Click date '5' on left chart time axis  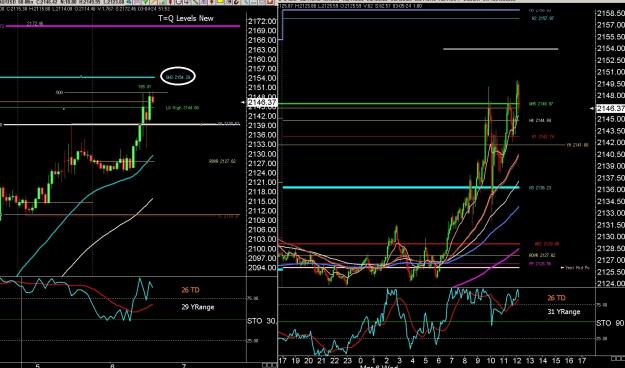point(37,366)
